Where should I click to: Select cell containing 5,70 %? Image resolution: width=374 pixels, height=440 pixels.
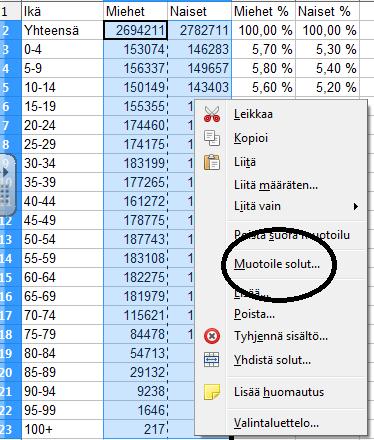(x=263, y=50)
